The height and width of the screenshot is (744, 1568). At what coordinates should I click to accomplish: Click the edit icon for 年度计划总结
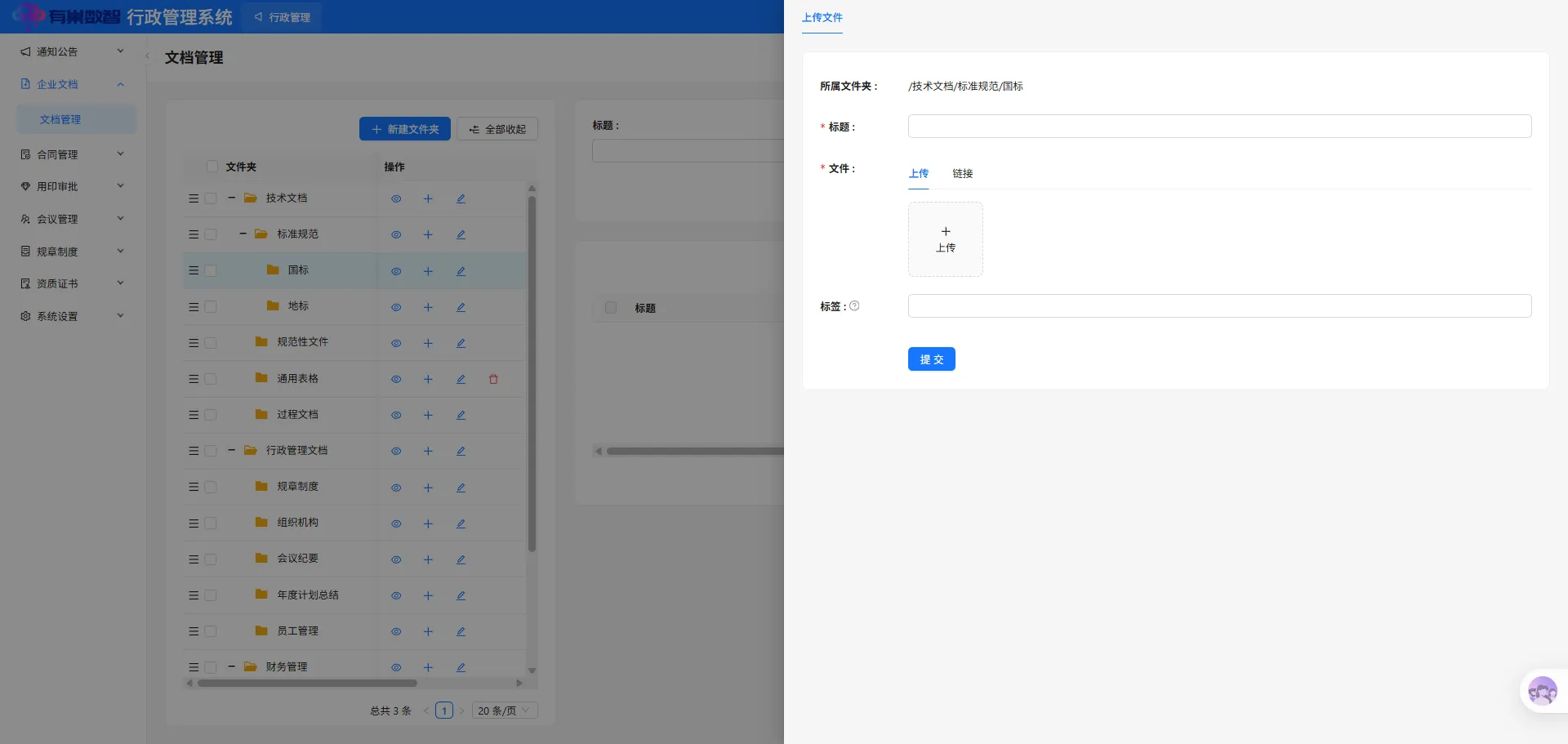(461, 595)
